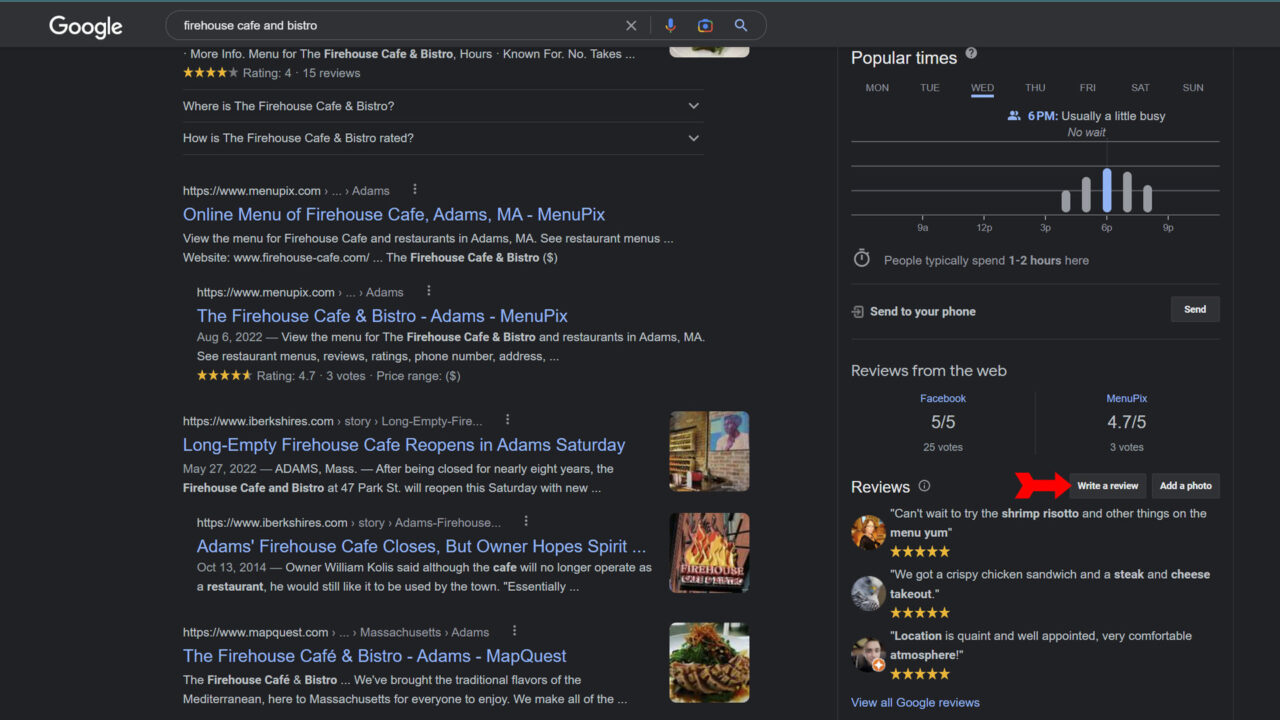Click the "Write a review" button

(x=1107, y=485)
